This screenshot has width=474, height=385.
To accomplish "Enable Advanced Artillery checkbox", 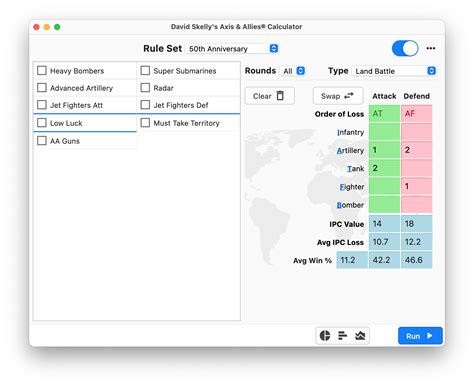I will [x=42, y=88].
